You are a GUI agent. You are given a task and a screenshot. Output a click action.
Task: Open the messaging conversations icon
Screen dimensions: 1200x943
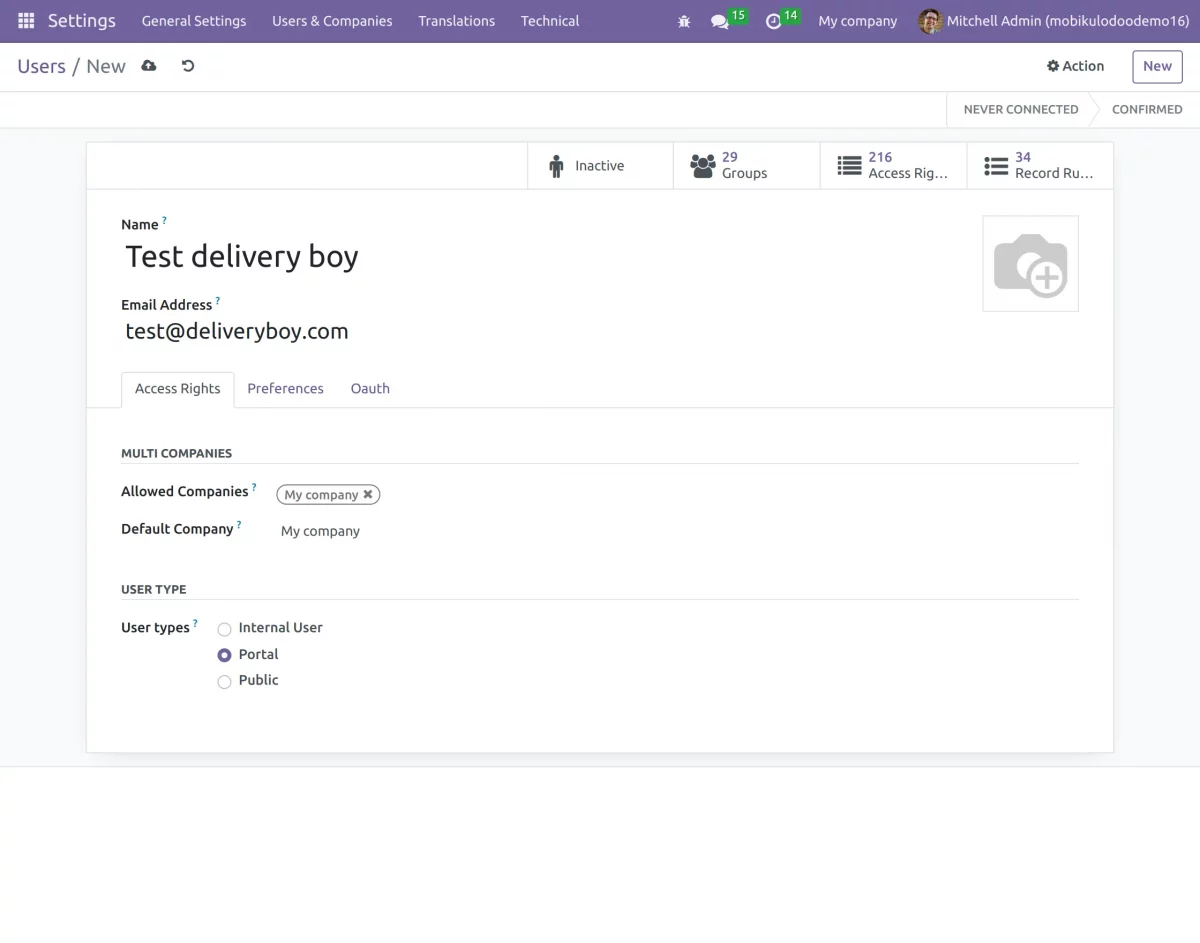[x=720, y=21]
